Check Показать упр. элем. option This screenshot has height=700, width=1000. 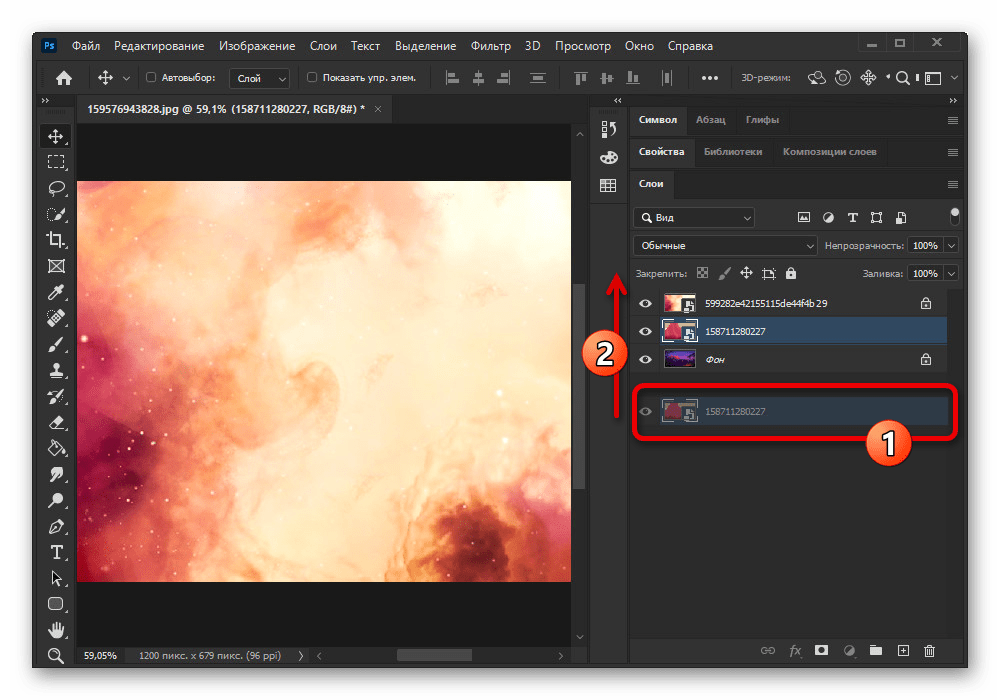pyautogui.click(x=312, y=77)
